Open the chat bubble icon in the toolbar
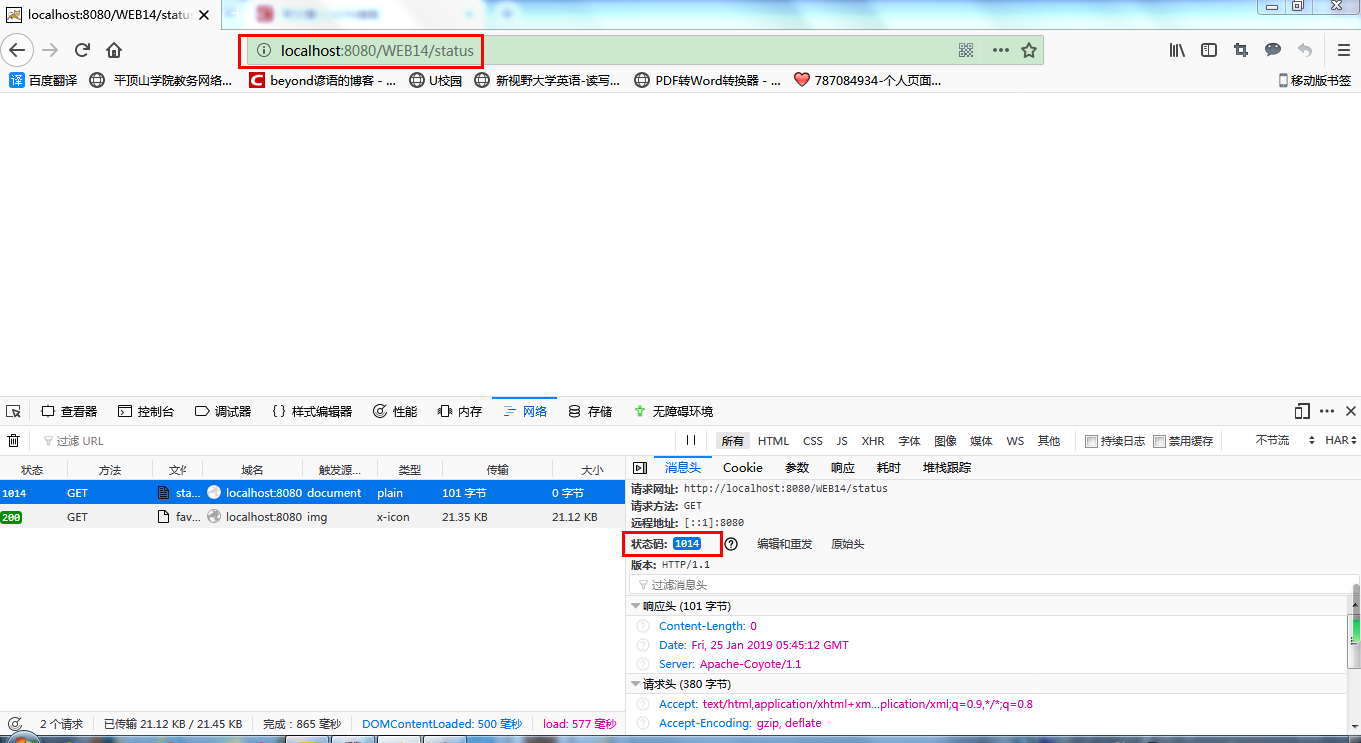Image resolution: width=1361 pixels, height=743 pixels. coord(1272,50)
